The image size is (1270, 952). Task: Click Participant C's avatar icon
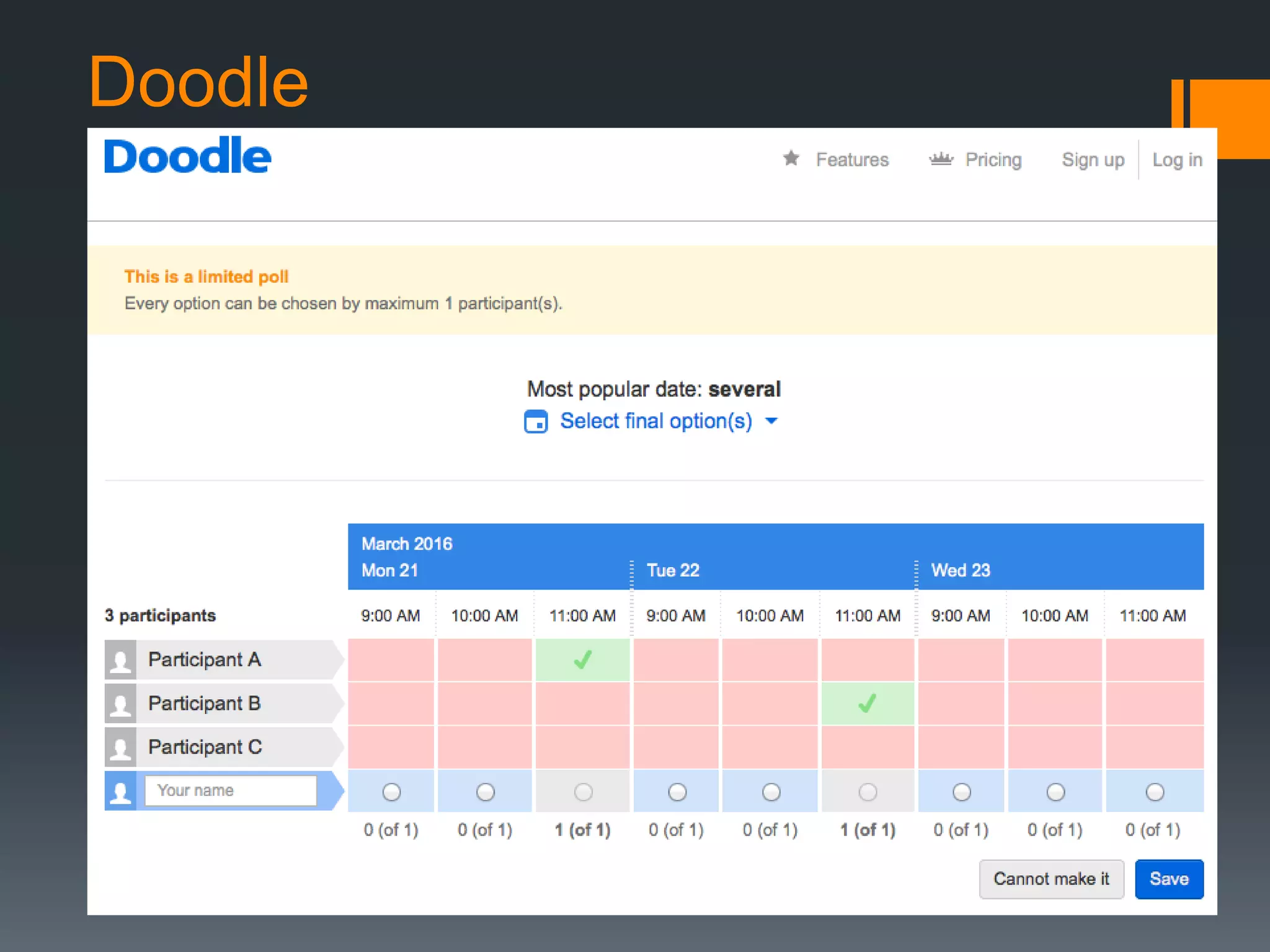120,747
